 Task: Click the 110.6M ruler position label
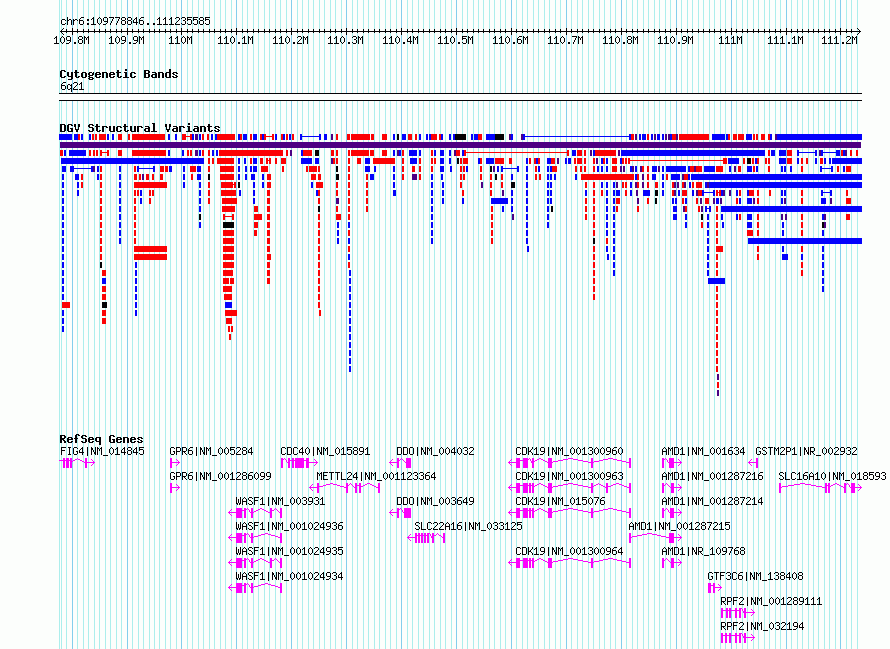click(x=510, y=40)
